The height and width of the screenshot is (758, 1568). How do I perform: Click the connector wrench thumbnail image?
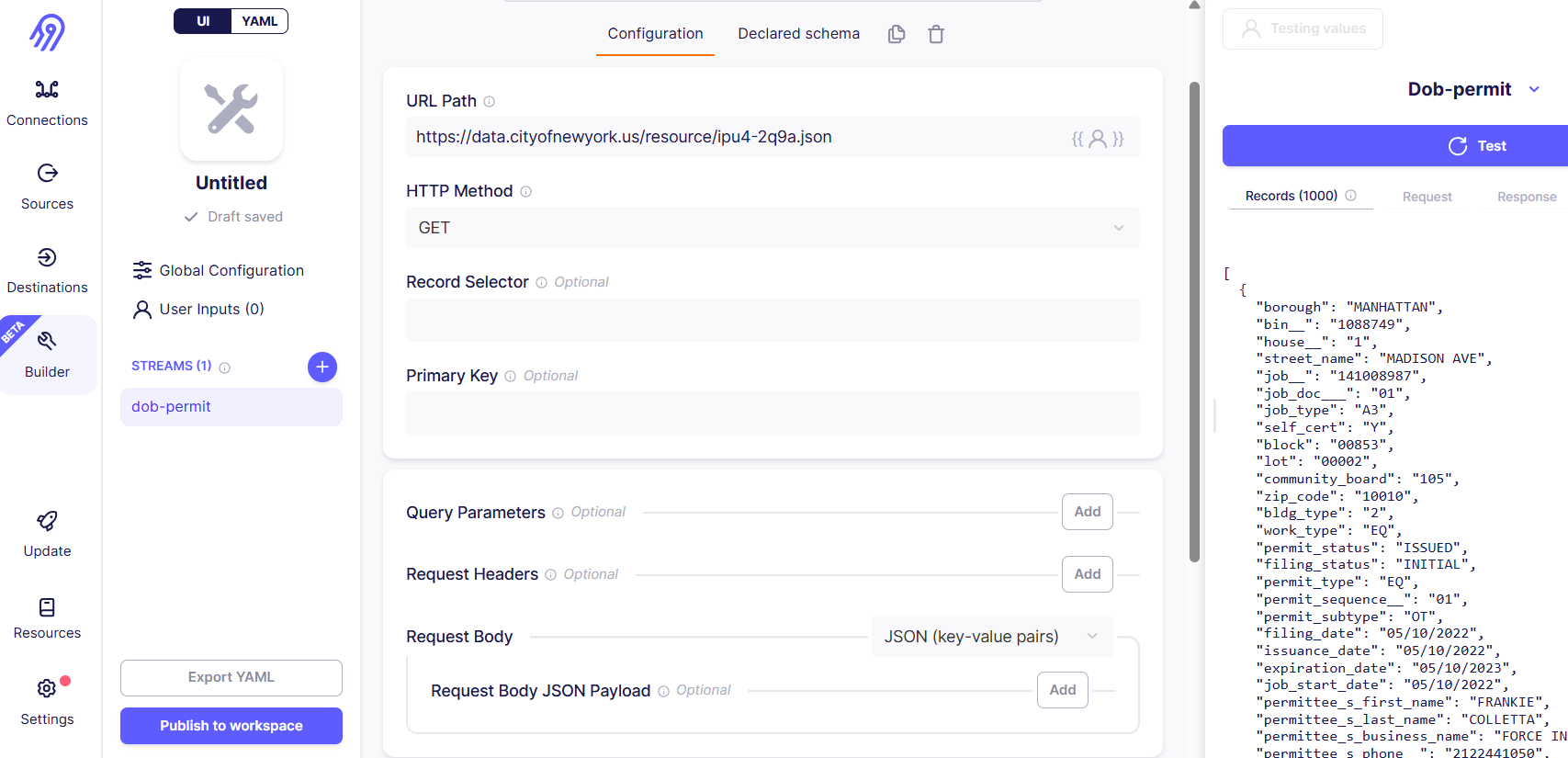(x=231, y=108)
